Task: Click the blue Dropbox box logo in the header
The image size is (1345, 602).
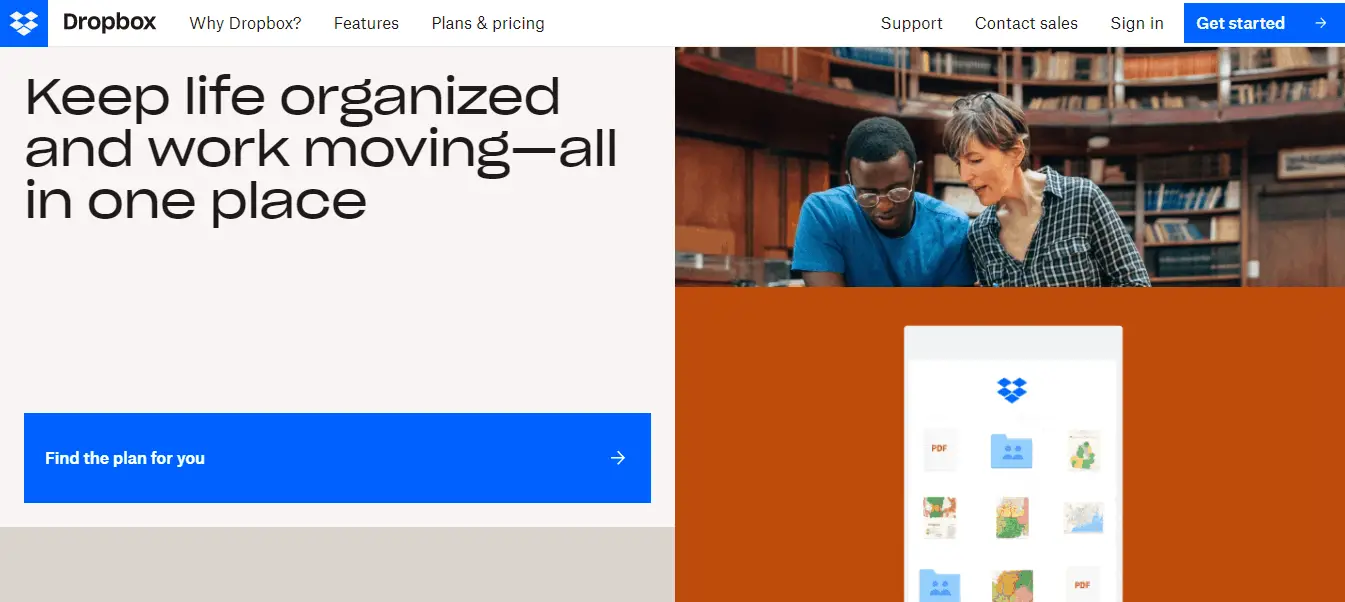Action: pos(24,23)
